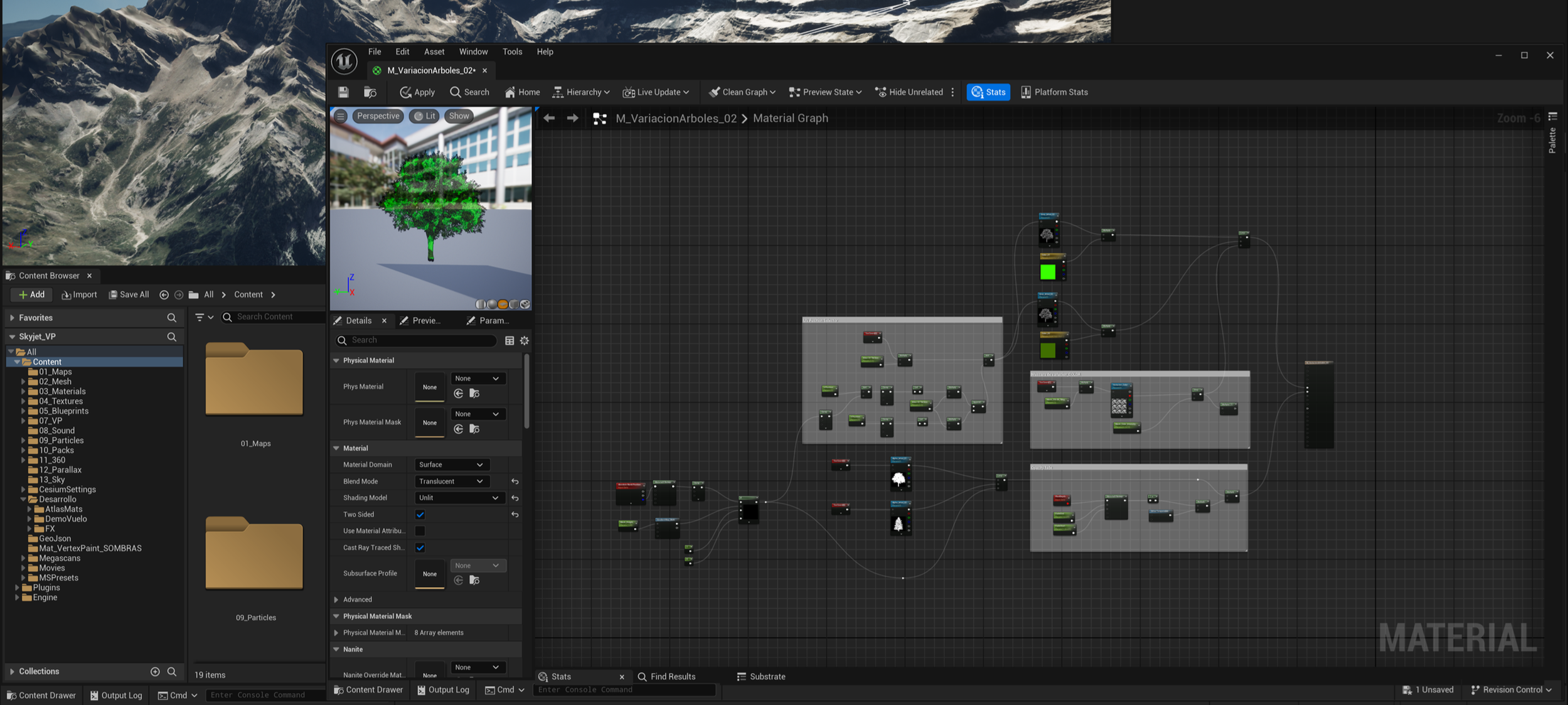Click the Details property matrix icon
The width and height of the screenshot is (1568, 705).
pyautogui.click(x=509, y=340)
